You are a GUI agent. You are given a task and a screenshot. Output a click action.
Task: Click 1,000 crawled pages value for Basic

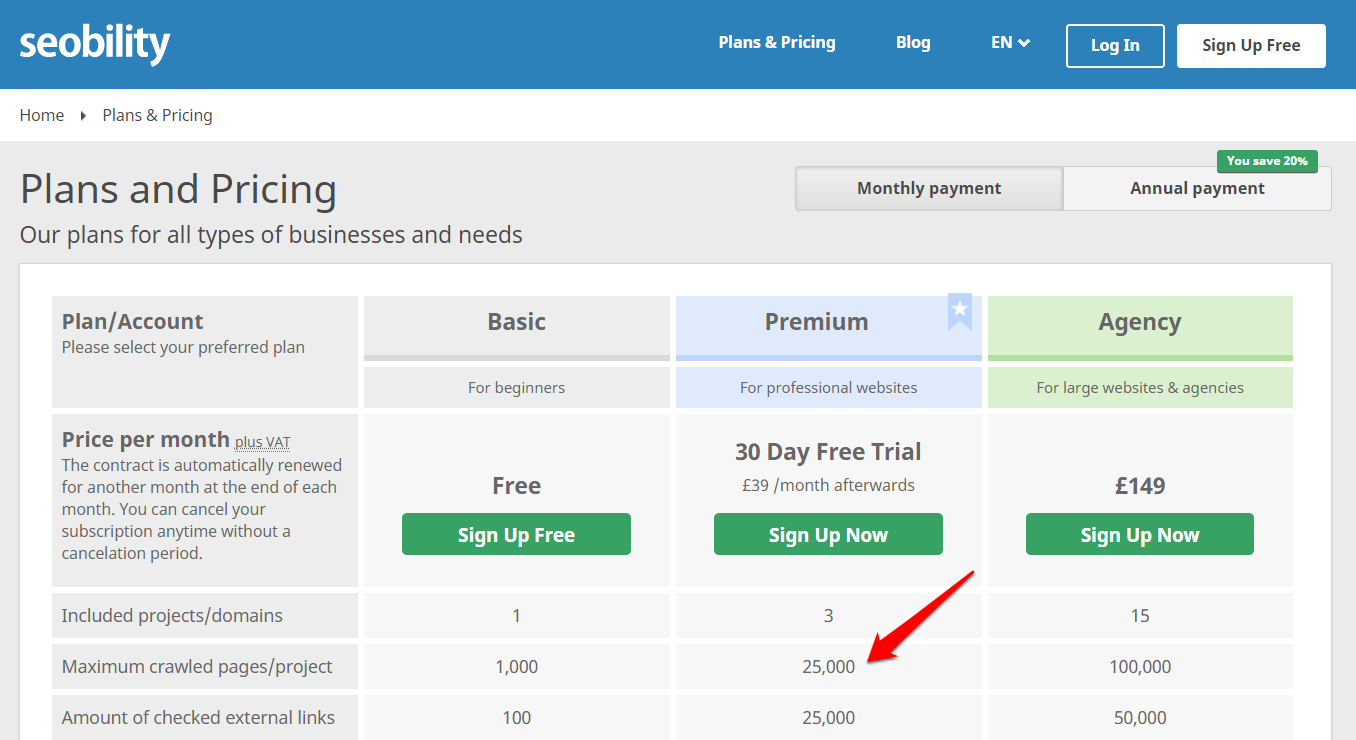tap(516, 667)
